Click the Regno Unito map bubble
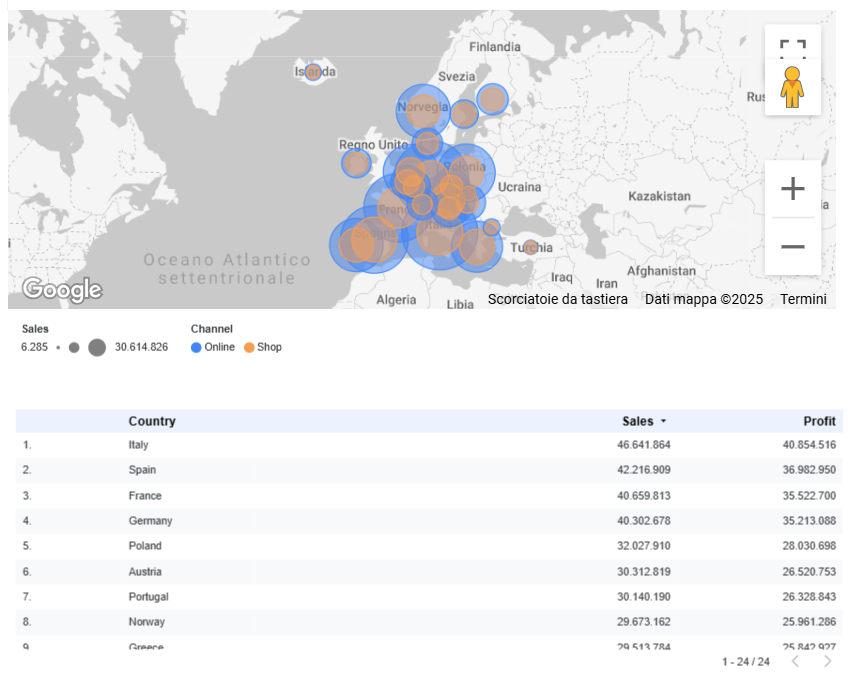Screen dimensions: 859x673 (356, 163)
